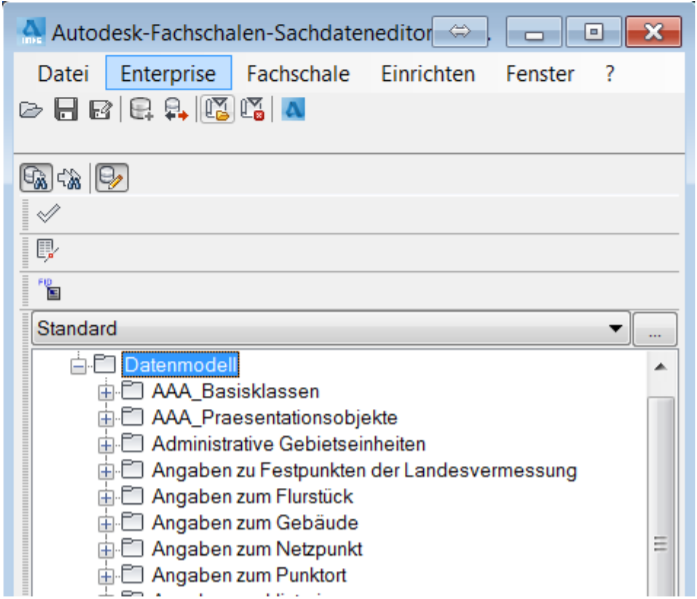Open the Fenster menu
Screen dimensions: 697x599
(540, 74)
